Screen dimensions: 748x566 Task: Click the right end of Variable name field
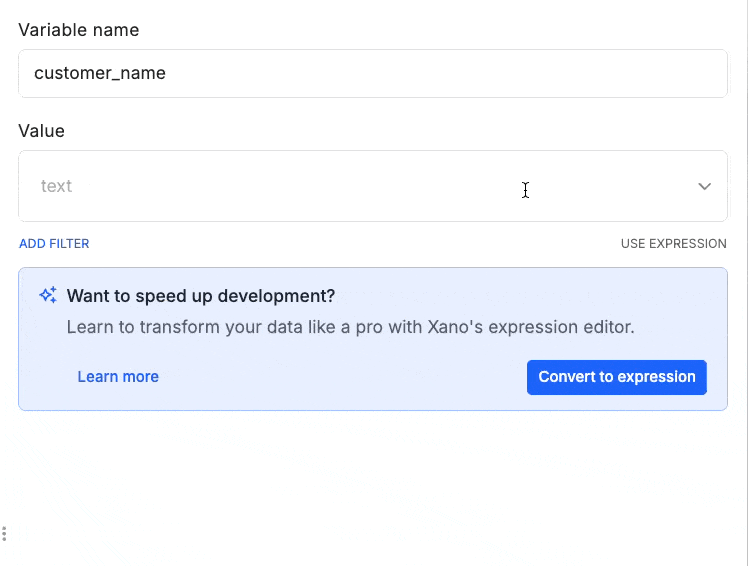point(700,74)
